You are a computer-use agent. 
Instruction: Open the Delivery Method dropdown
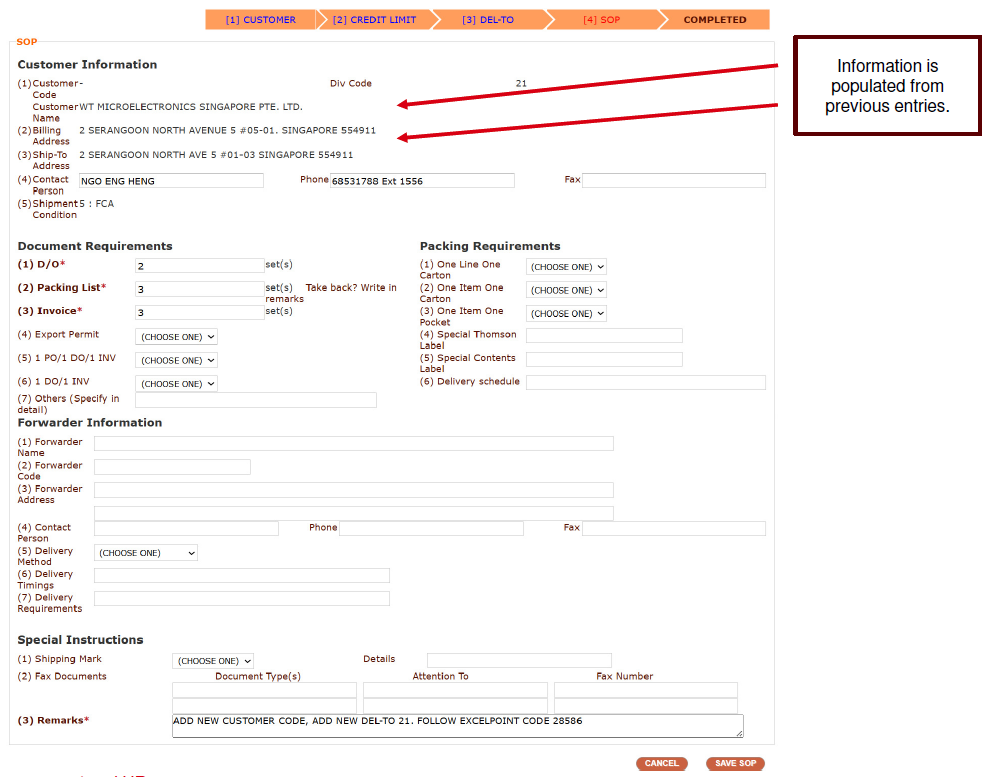146,553
